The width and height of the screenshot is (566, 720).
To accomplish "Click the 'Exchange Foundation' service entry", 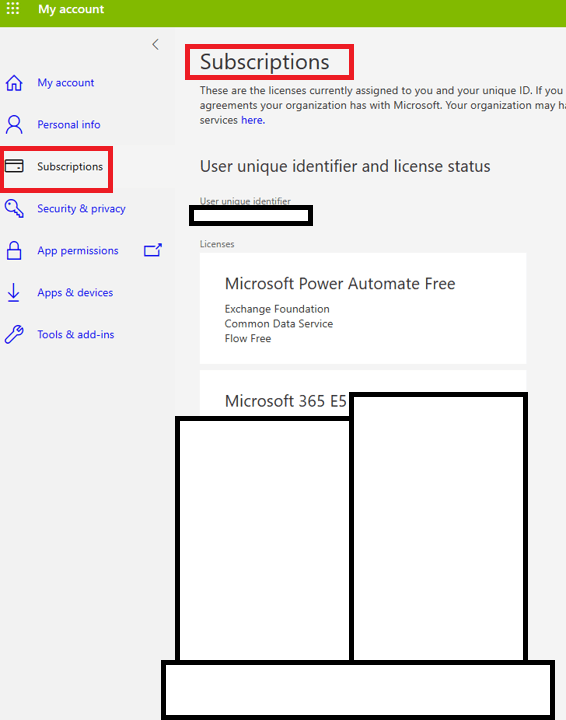I will 277,309.
